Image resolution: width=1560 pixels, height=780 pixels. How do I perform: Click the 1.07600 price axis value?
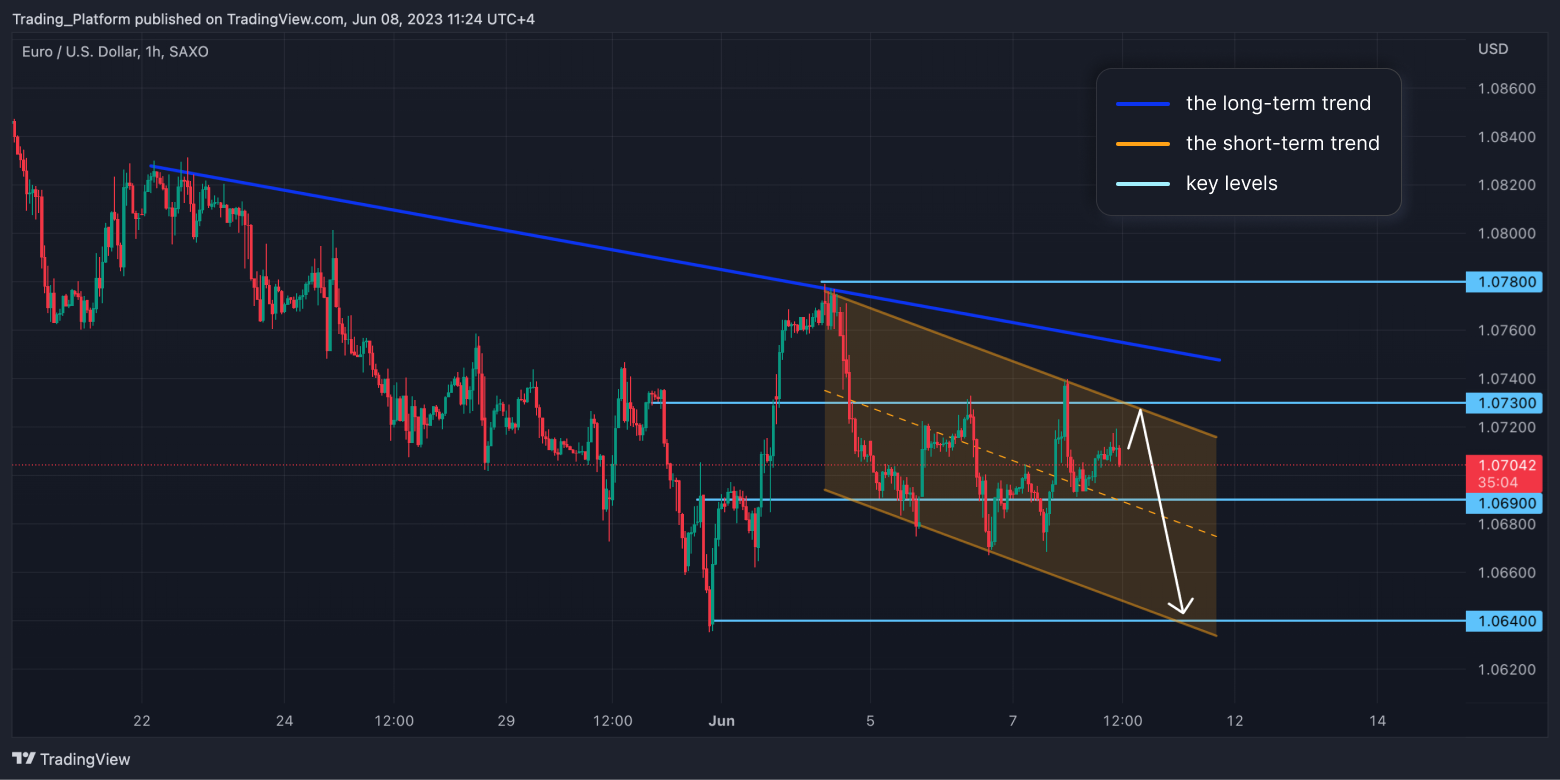point(1507,331)
